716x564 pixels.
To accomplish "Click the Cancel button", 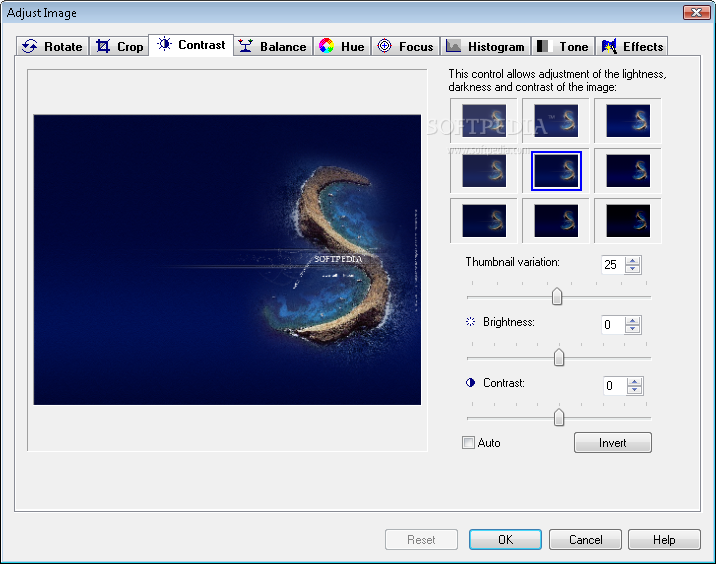I will point(585,539).
